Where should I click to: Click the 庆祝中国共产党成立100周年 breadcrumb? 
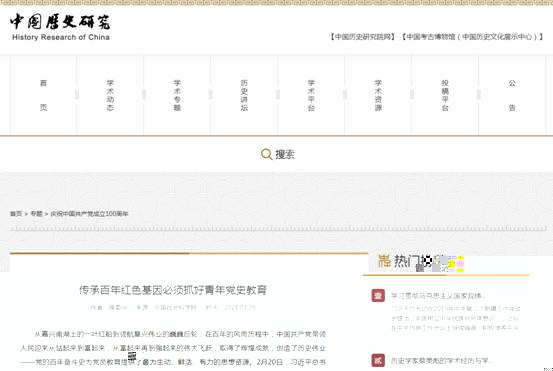[89, 214]
